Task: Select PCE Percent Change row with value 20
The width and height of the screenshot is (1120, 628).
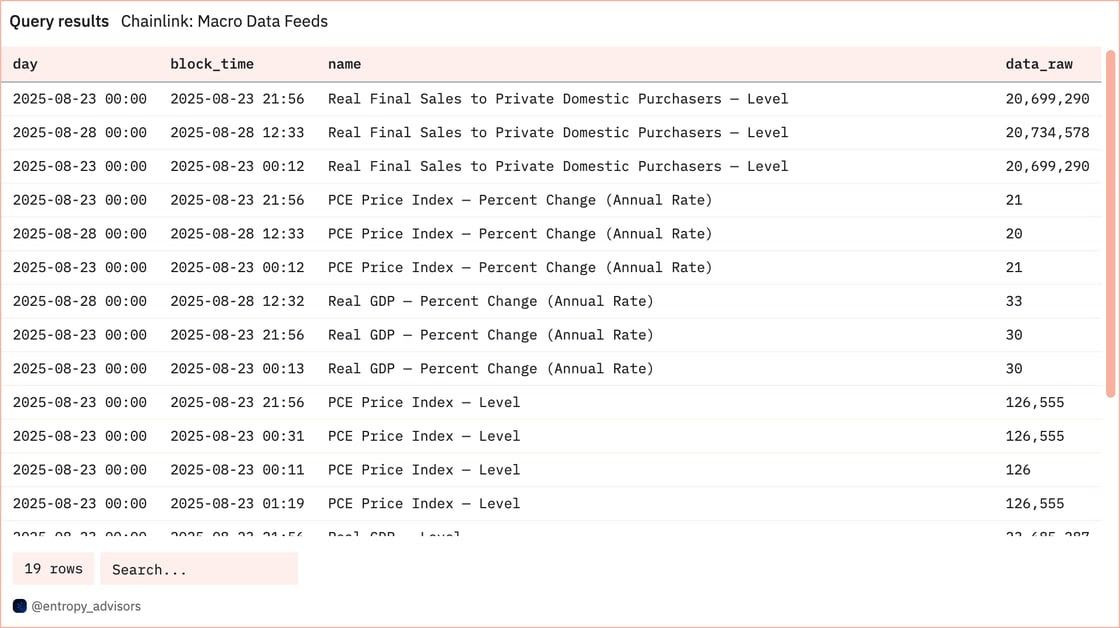Action: point(551,234)
